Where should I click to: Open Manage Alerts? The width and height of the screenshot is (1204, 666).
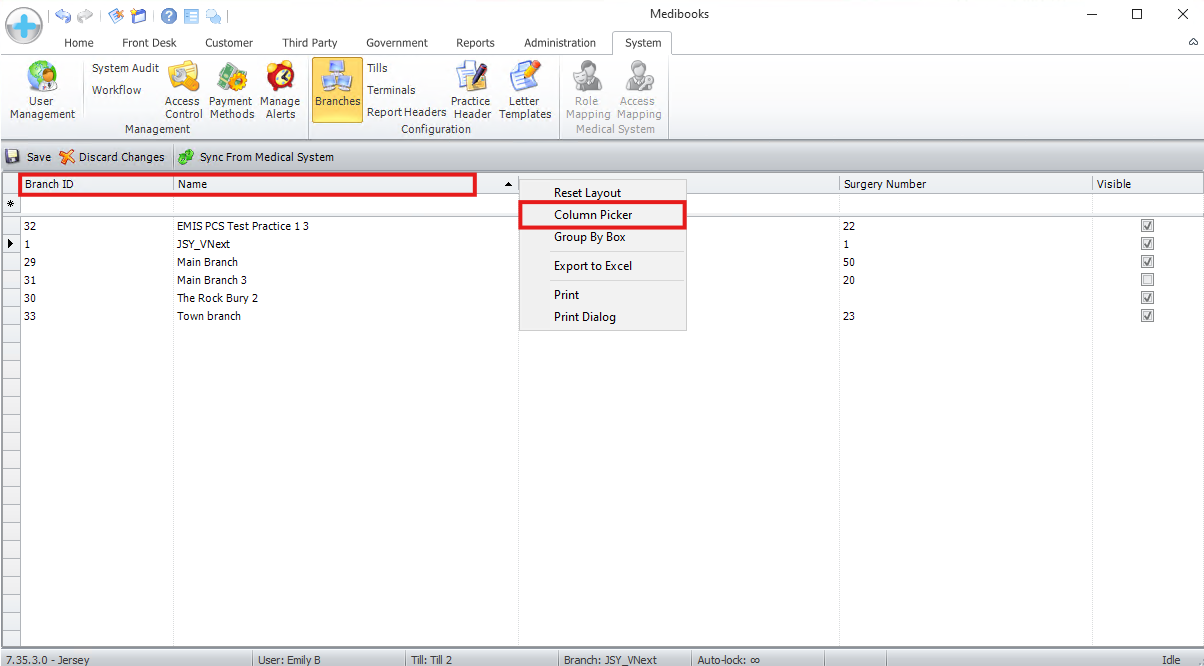tap(280, 91)
